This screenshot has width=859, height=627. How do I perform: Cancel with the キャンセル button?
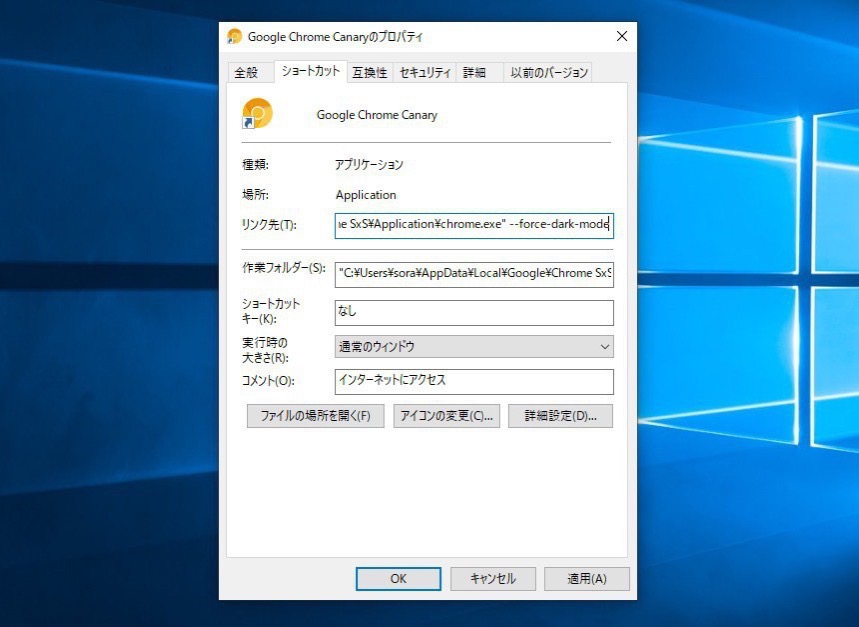click(x=493, y=578)
